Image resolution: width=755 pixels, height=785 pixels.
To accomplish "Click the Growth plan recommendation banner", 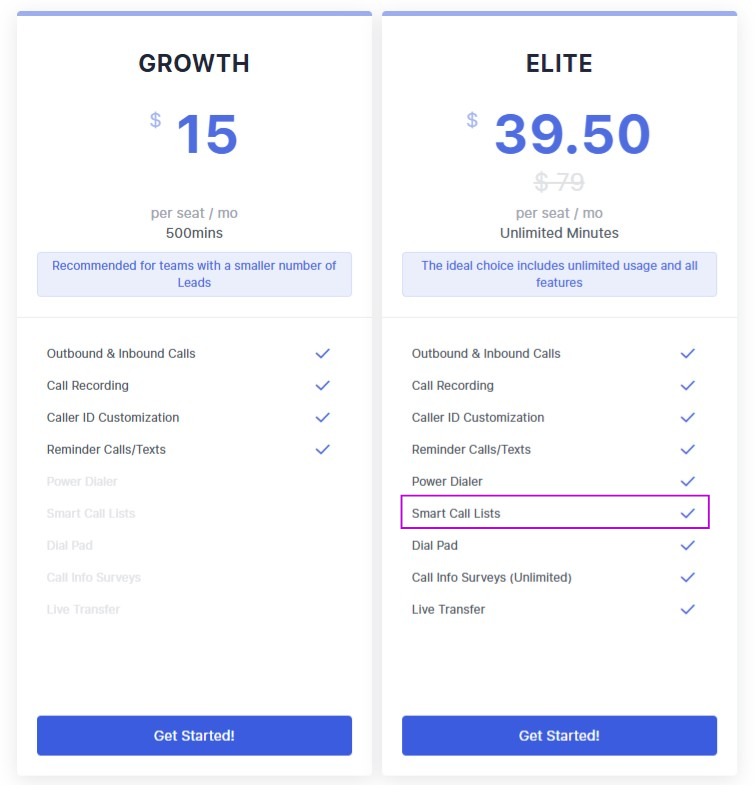I will [194, 274].
